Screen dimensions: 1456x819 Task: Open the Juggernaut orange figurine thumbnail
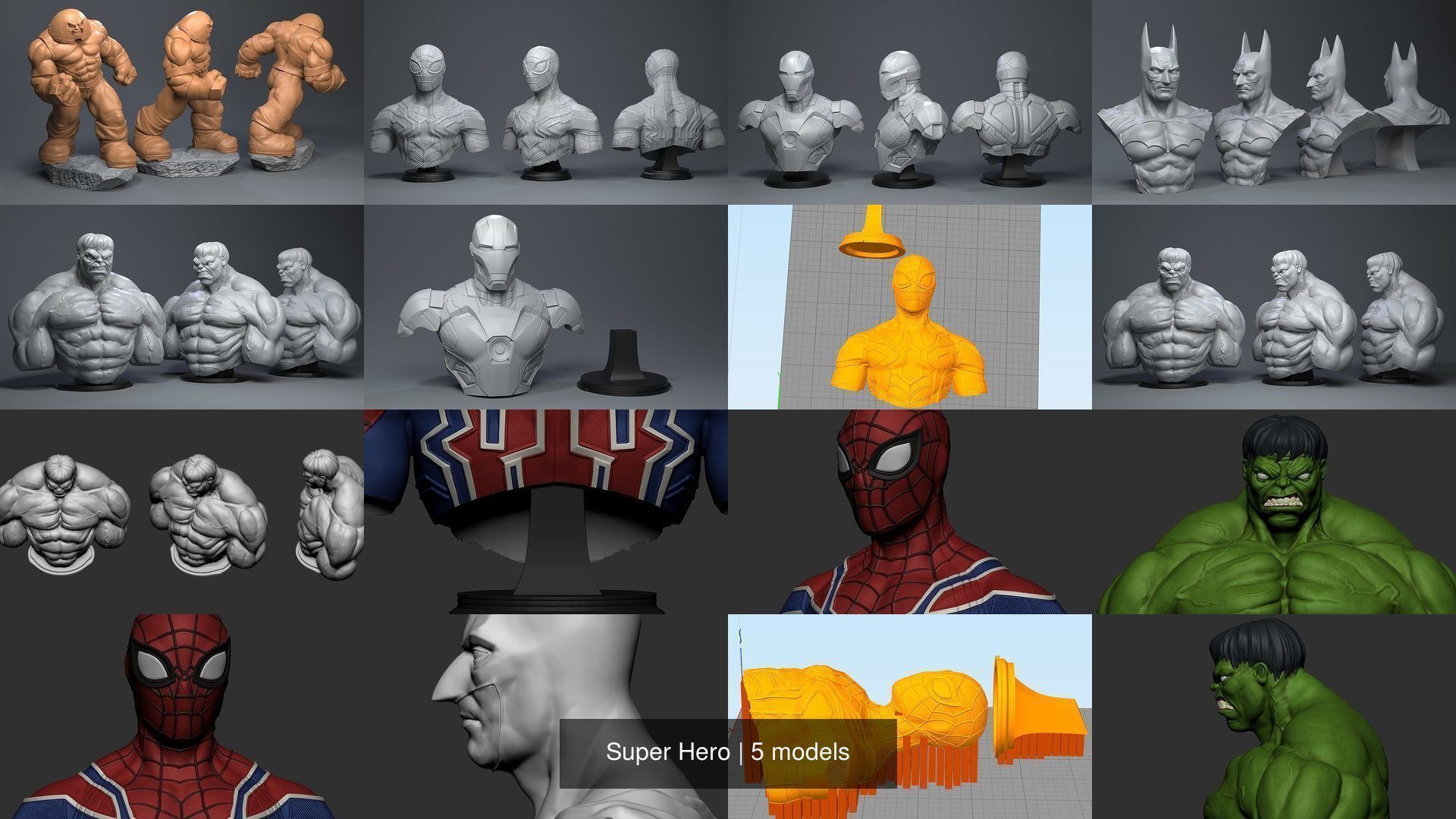(182, 102)
